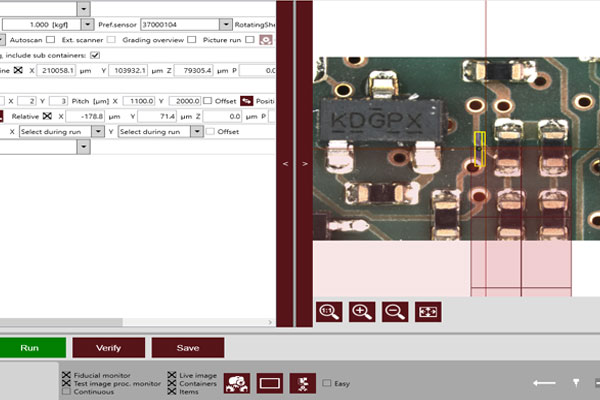This screenshot has height=400, width=600.
Task: Zoom in on the PCB image
Action: tap(362, 311)
